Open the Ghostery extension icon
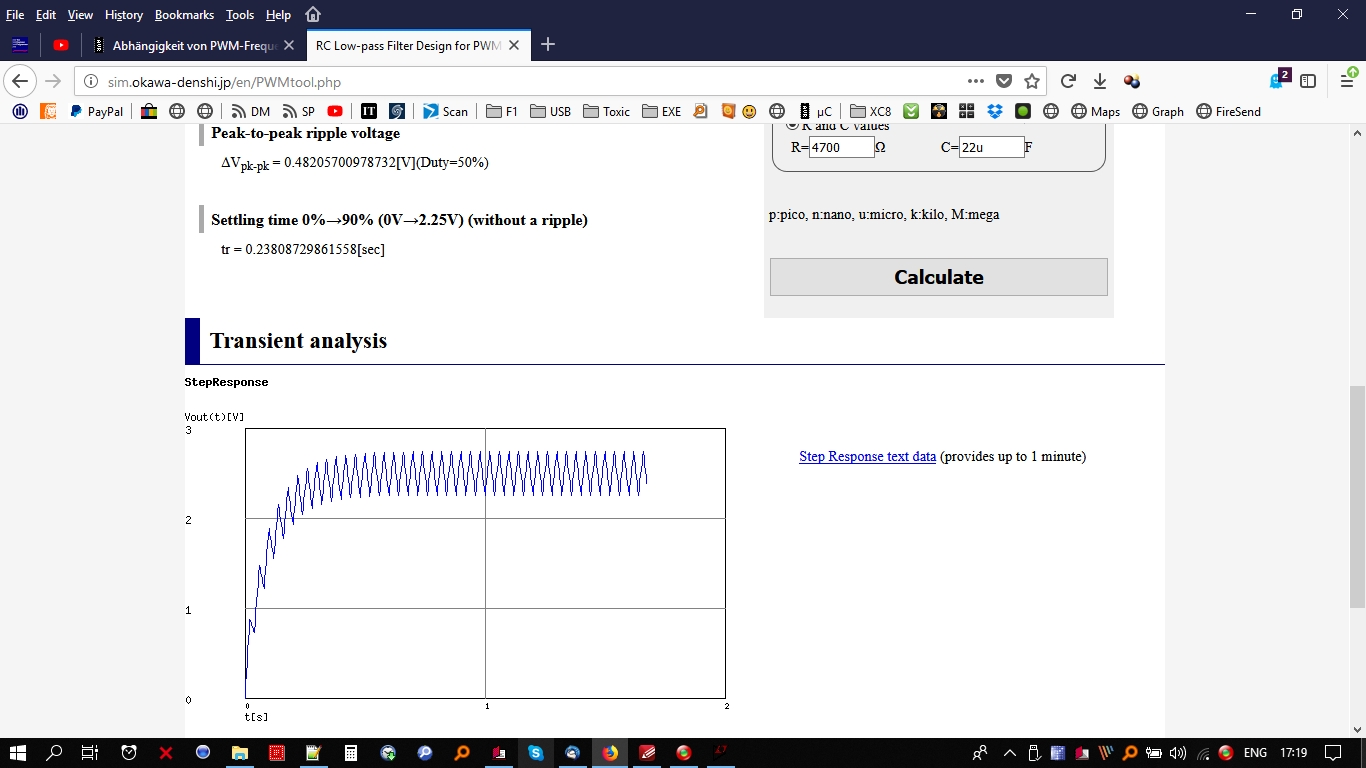This screenshot has width=1366, height=768. [x=1277, y=81]
